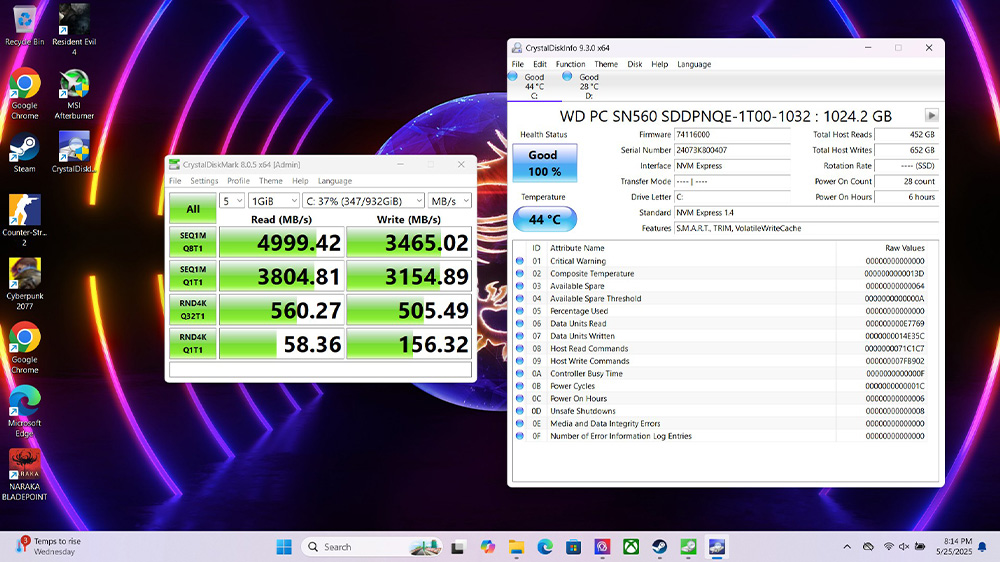The height and width of the screenshot is (562, 1000).
Task: Select the NARAKA BLADEPOINT desktop icon
Action: (24, 475)
